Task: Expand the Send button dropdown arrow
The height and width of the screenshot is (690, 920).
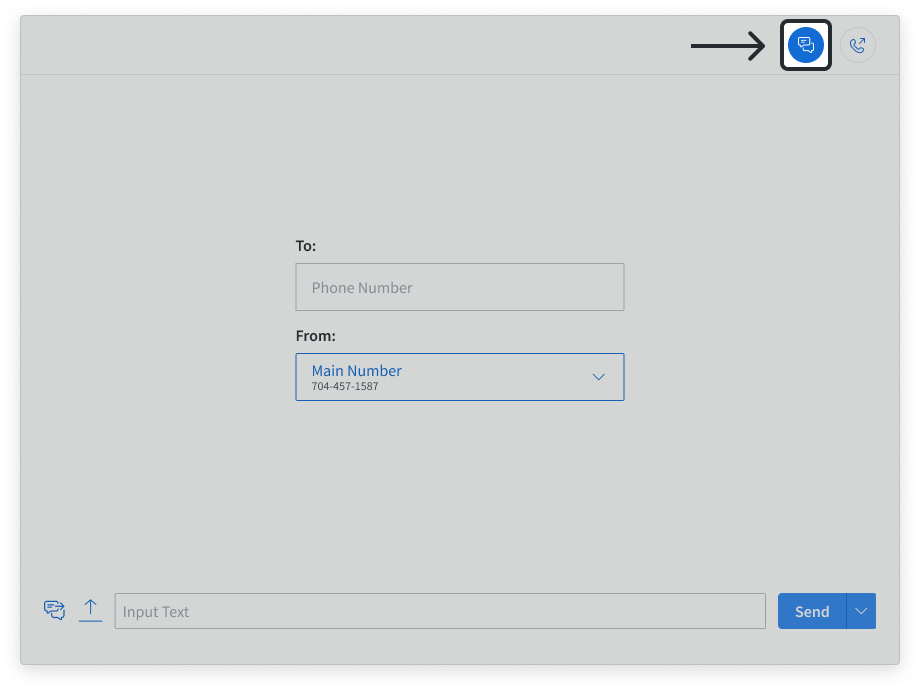Action: 859,610
